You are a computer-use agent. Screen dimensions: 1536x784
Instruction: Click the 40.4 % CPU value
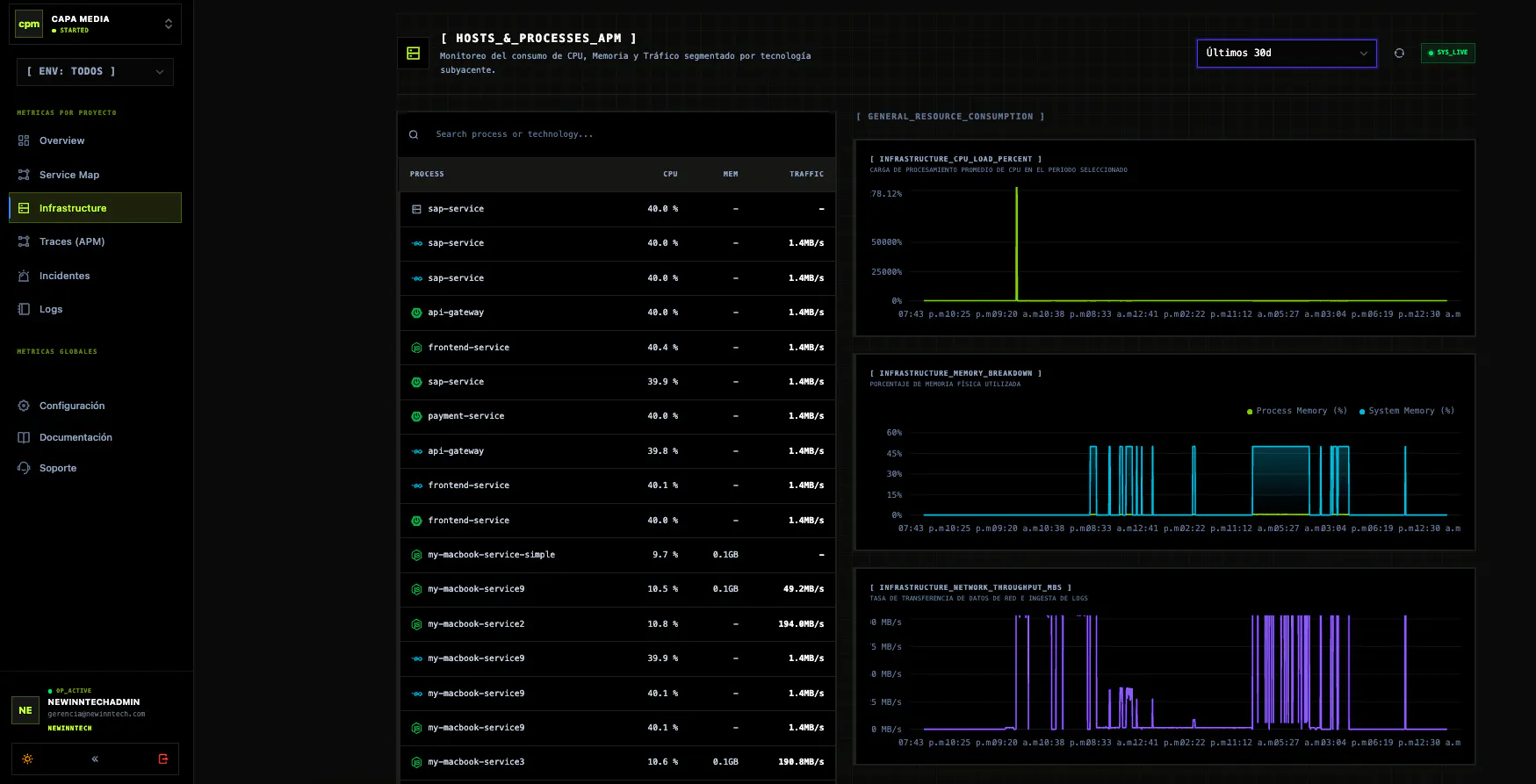click(663, 348)
